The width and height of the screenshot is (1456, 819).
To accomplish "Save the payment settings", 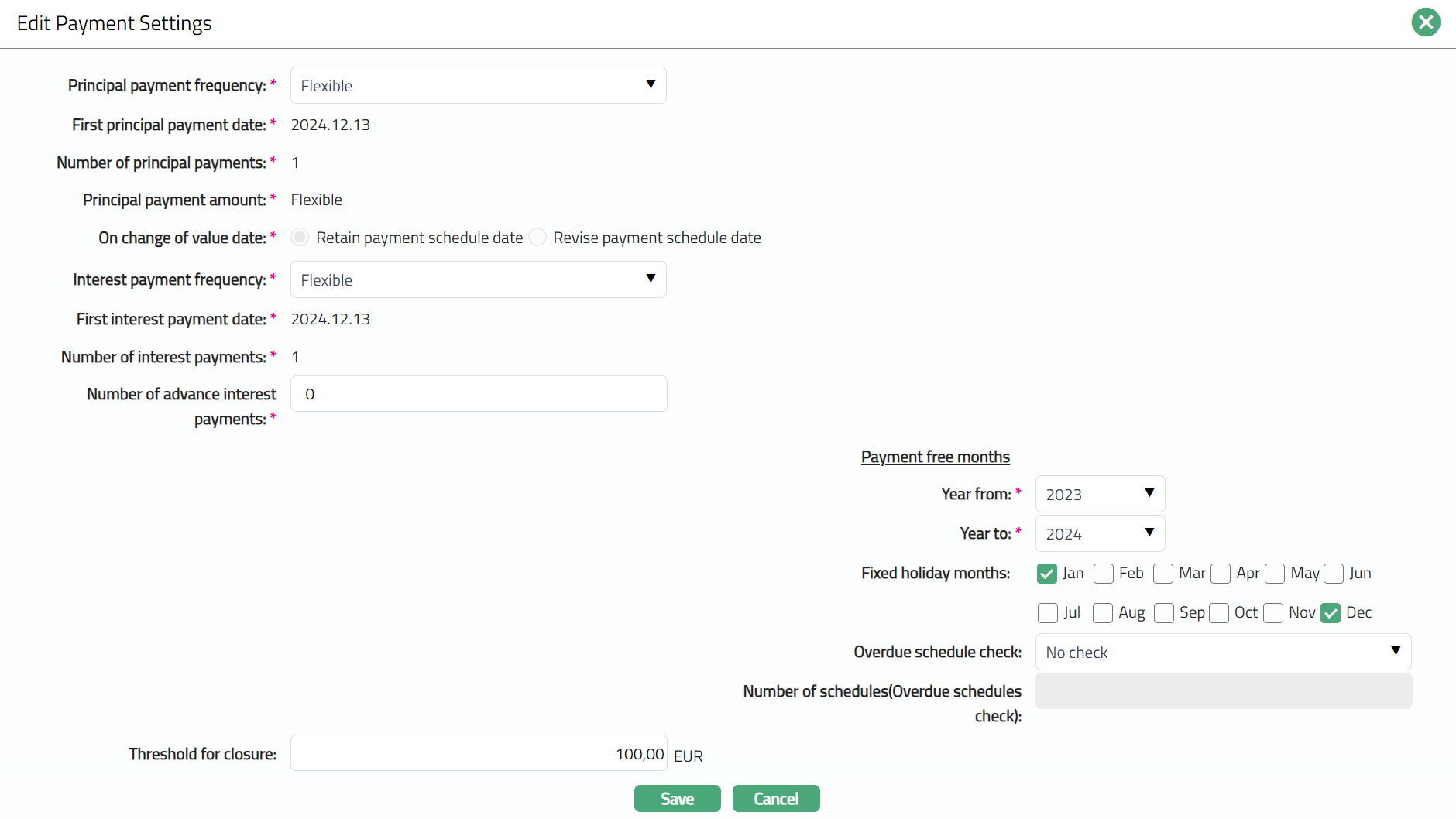I will pyautogui.click(x=677, y=799).
